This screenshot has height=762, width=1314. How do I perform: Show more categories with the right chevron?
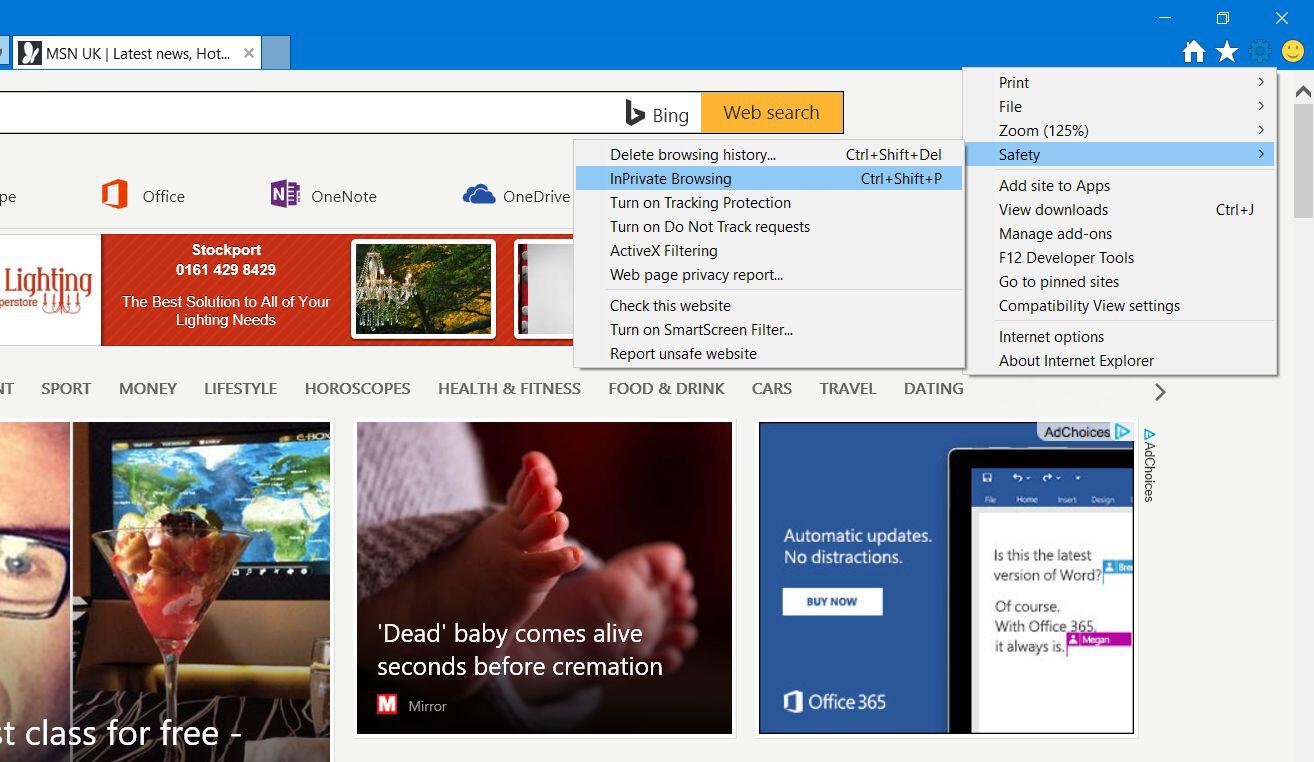coord(1160,392)
